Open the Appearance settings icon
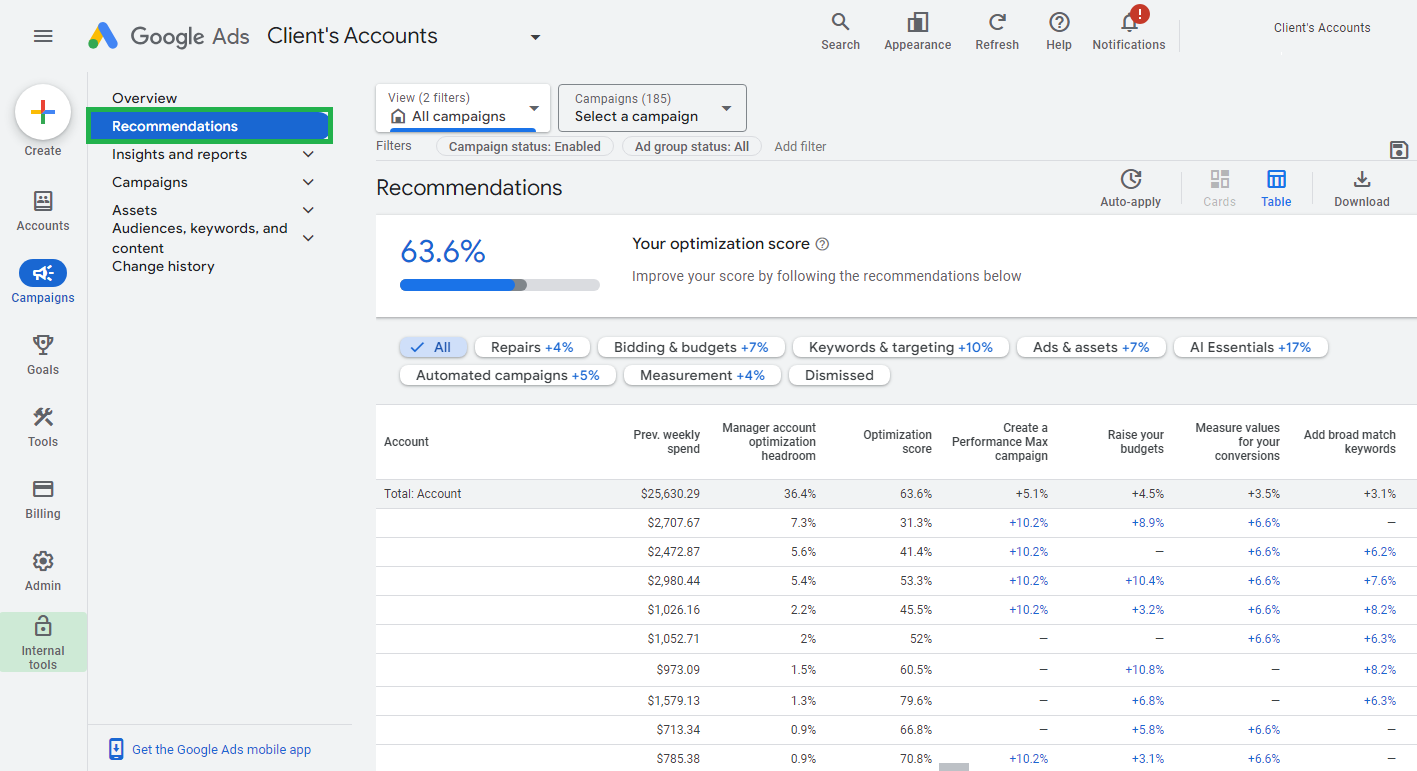Viewport: 1417px width, 771px height. point(917,32)
